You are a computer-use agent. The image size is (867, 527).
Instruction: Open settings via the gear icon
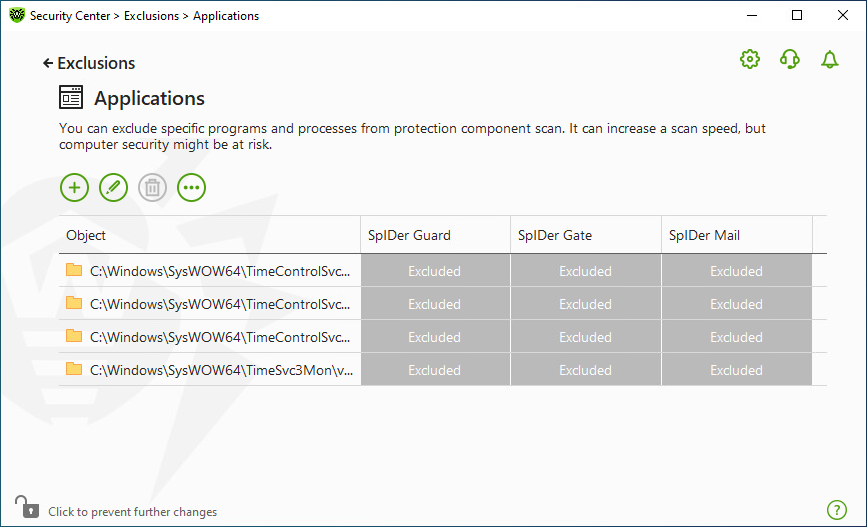(750, 59)
